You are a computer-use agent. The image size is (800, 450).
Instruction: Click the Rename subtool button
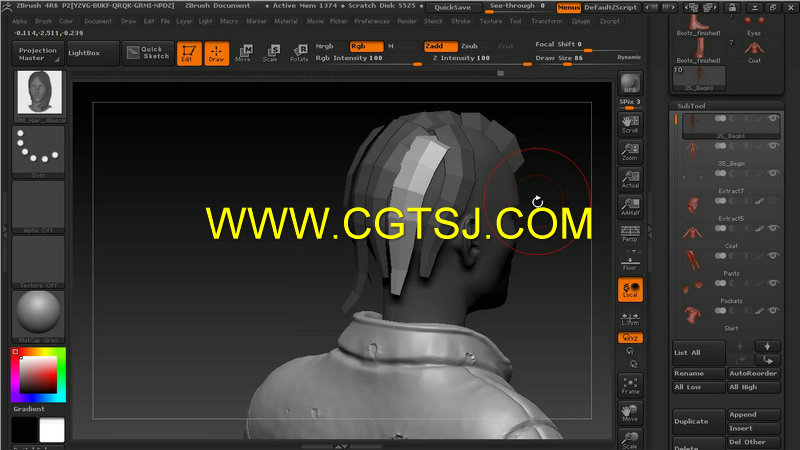(698, 373)
